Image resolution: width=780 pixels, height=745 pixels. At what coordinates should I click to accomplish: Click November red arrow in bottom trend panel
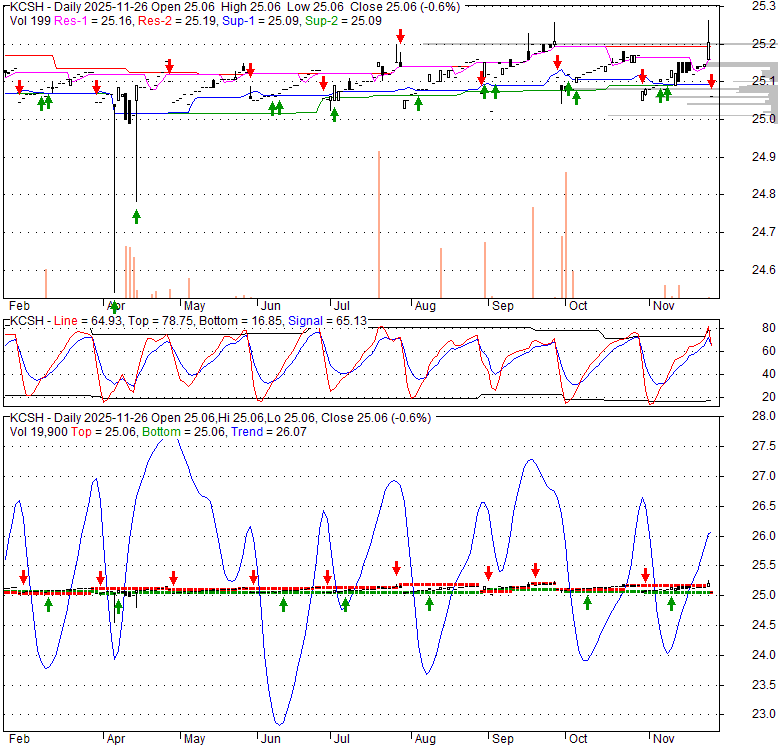coord(646,575)
